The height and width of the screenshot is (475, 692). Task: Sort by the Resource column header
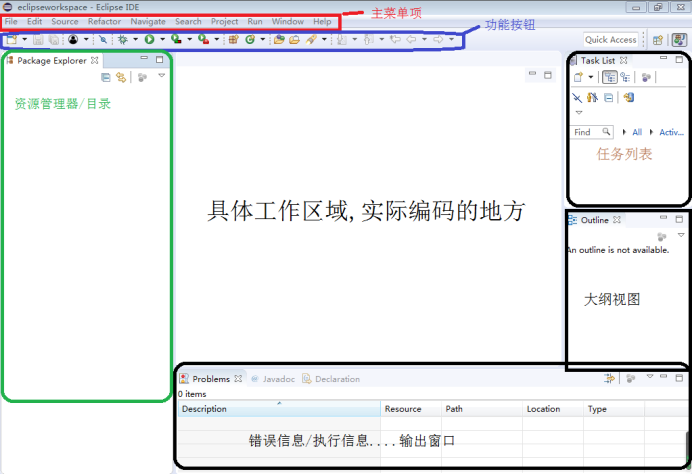click(411, 409)
